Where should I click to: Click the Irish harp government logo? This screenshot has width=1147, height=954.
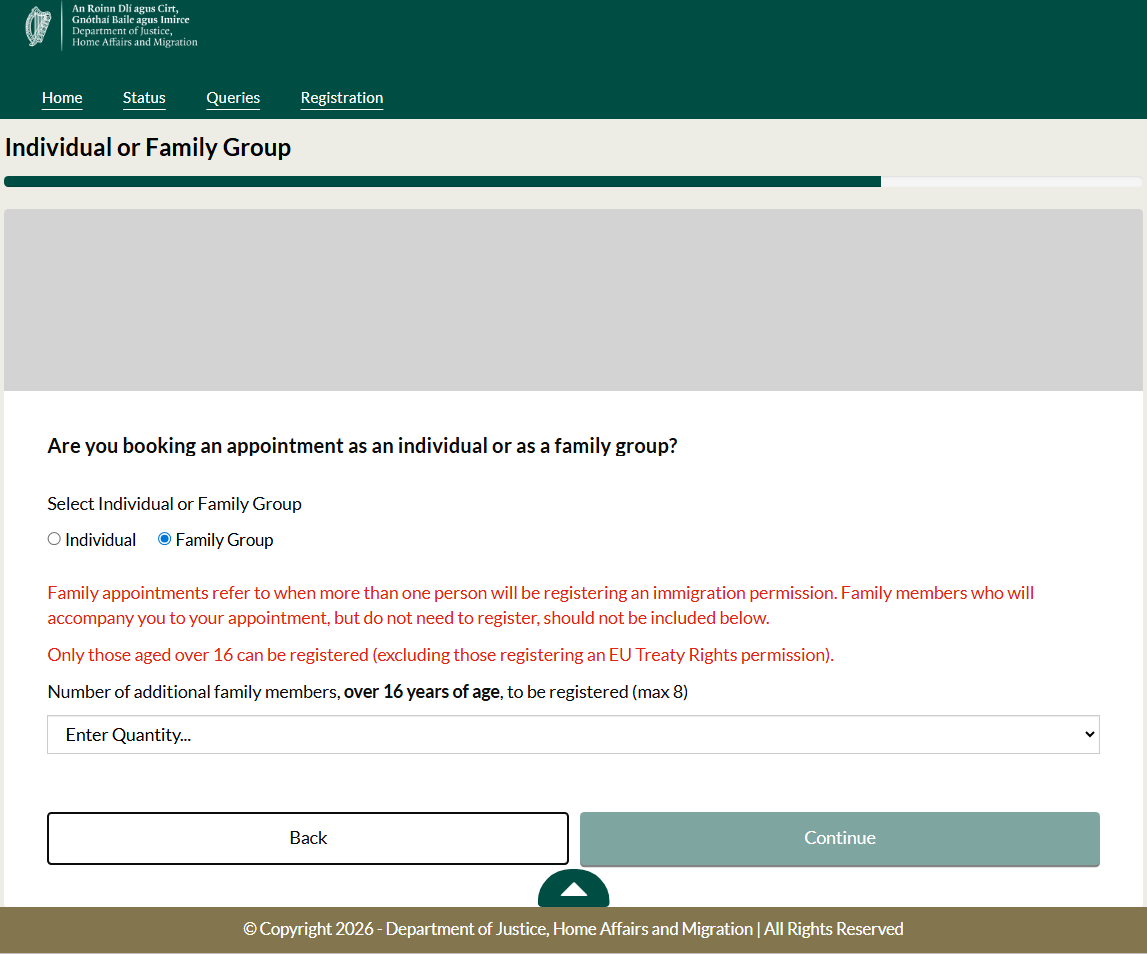(x=38, y=26)
